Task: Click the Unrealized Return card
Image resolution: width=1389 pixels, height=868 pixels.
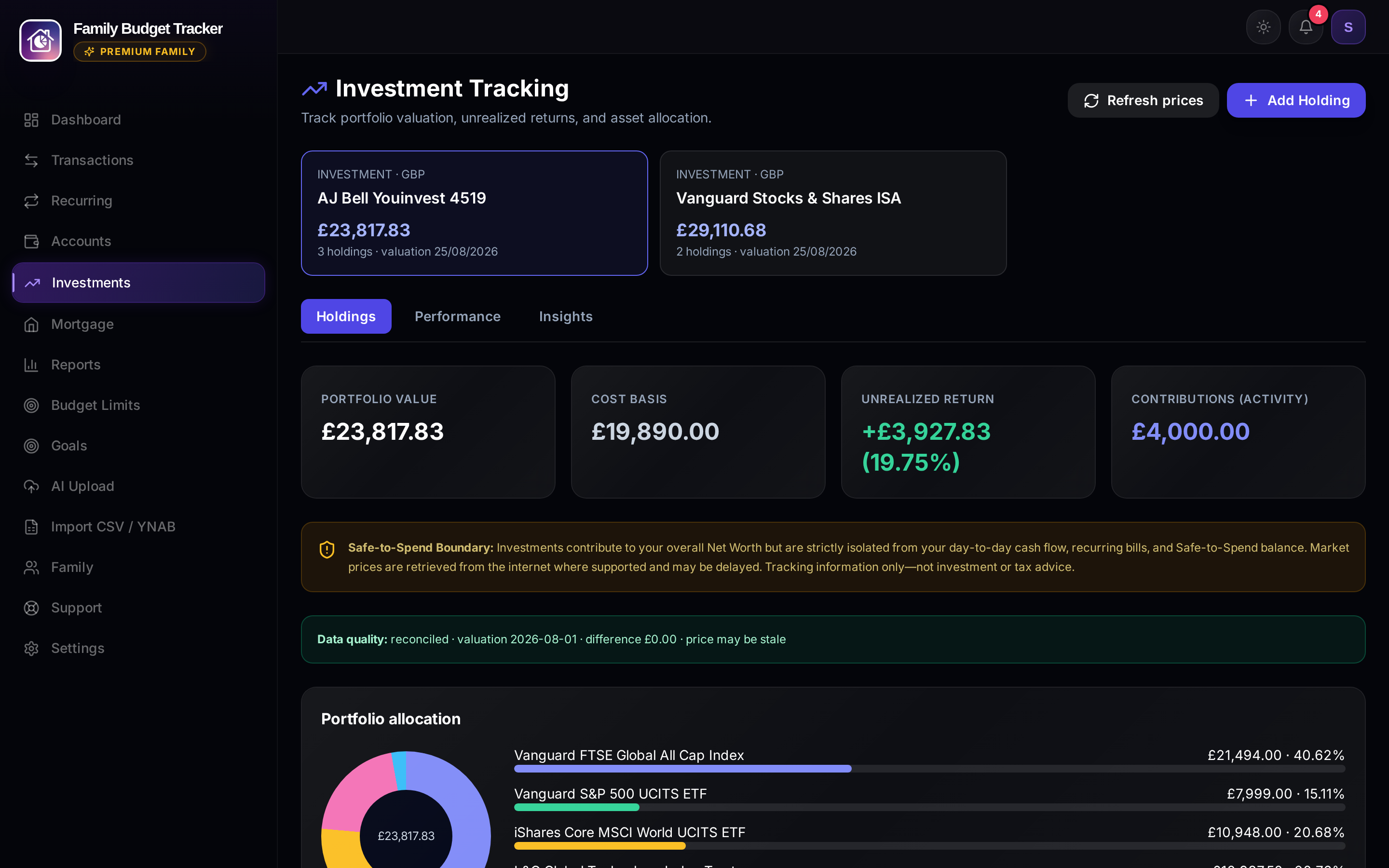Action: coord(967,432)
